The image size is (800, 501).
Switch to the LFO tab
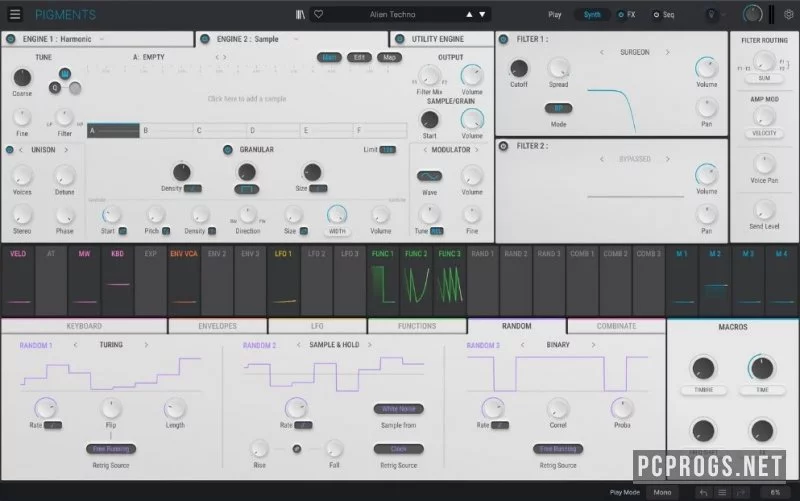[x=317, y=326]
